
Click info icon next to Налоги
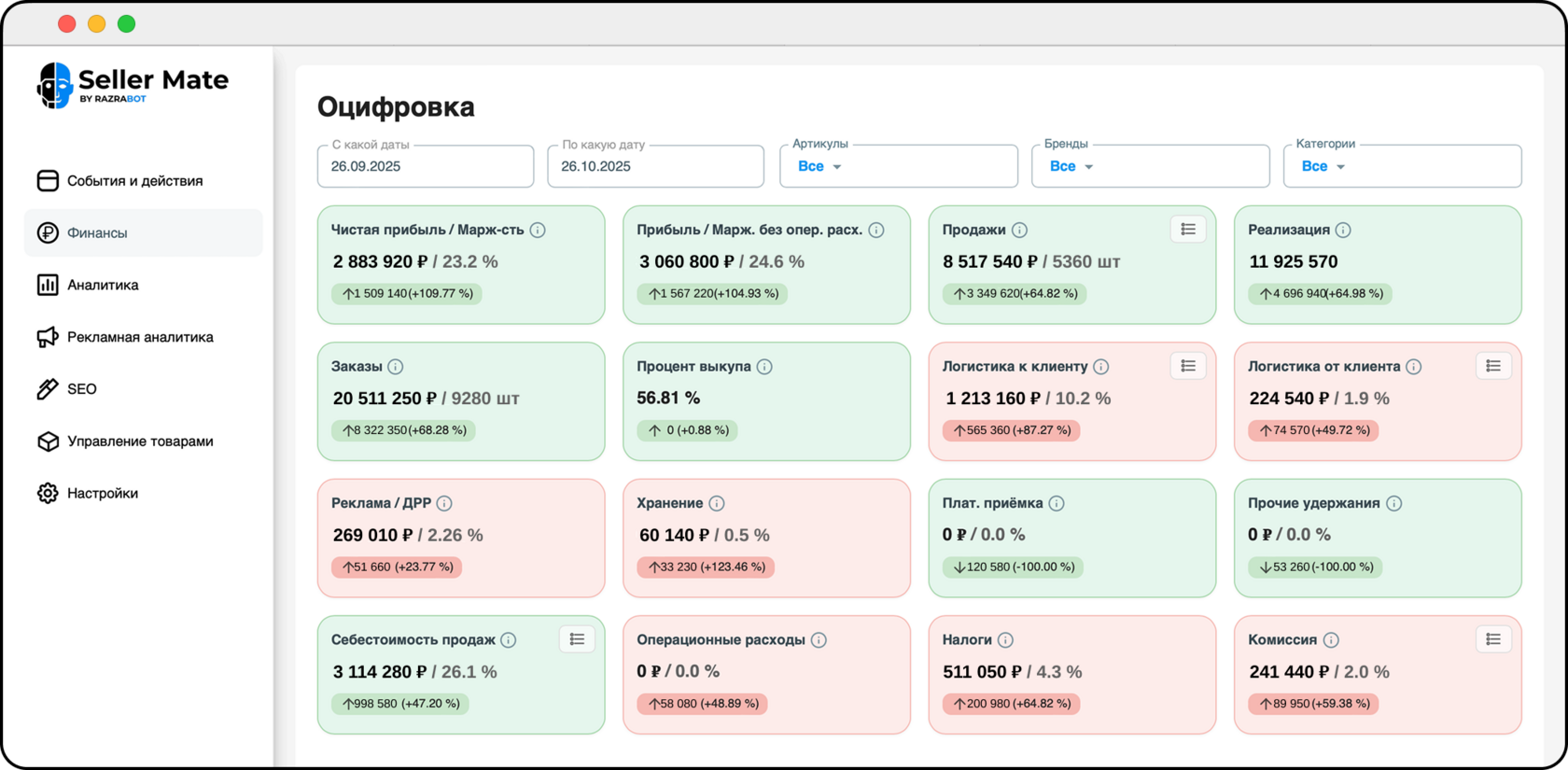tap(1005, 640)
